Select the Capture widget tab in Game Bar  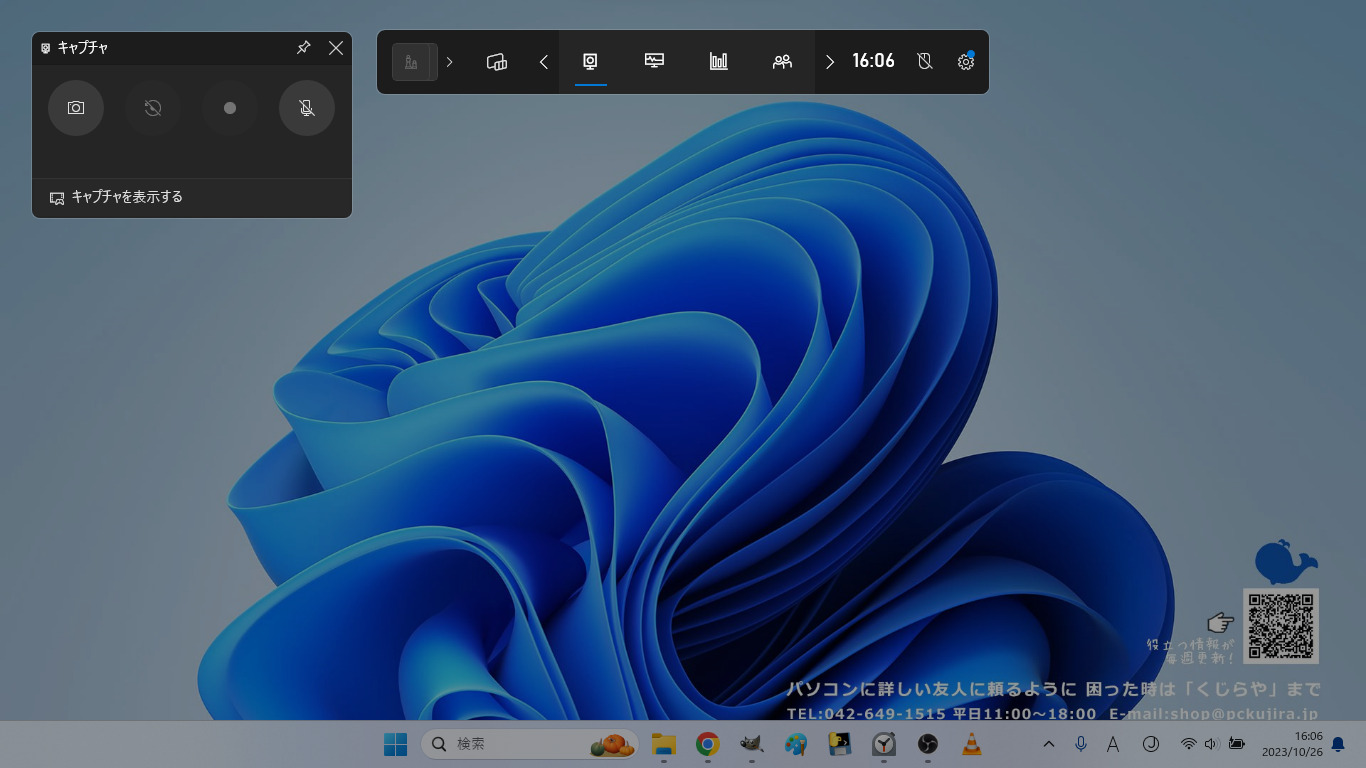click(590, 62)
